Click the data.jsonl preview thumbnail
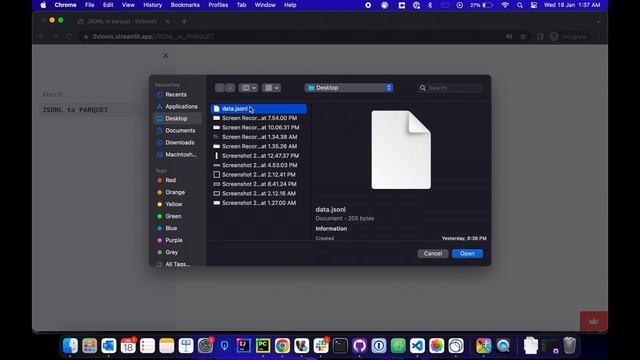640x360 pixels. coord(401,150)
